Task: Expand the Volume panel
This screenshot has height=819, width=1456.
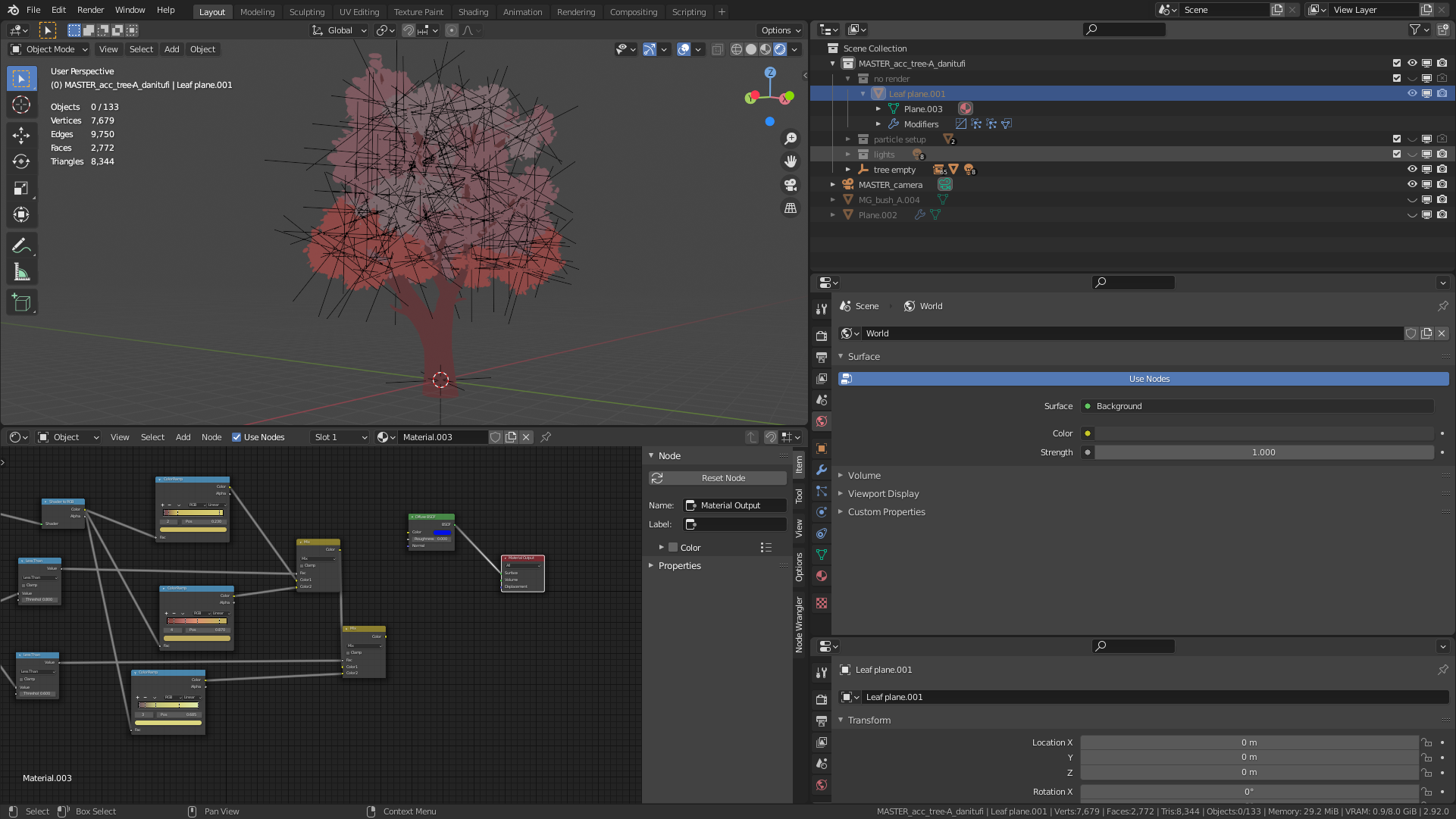Action: click(x=864, y=476)
